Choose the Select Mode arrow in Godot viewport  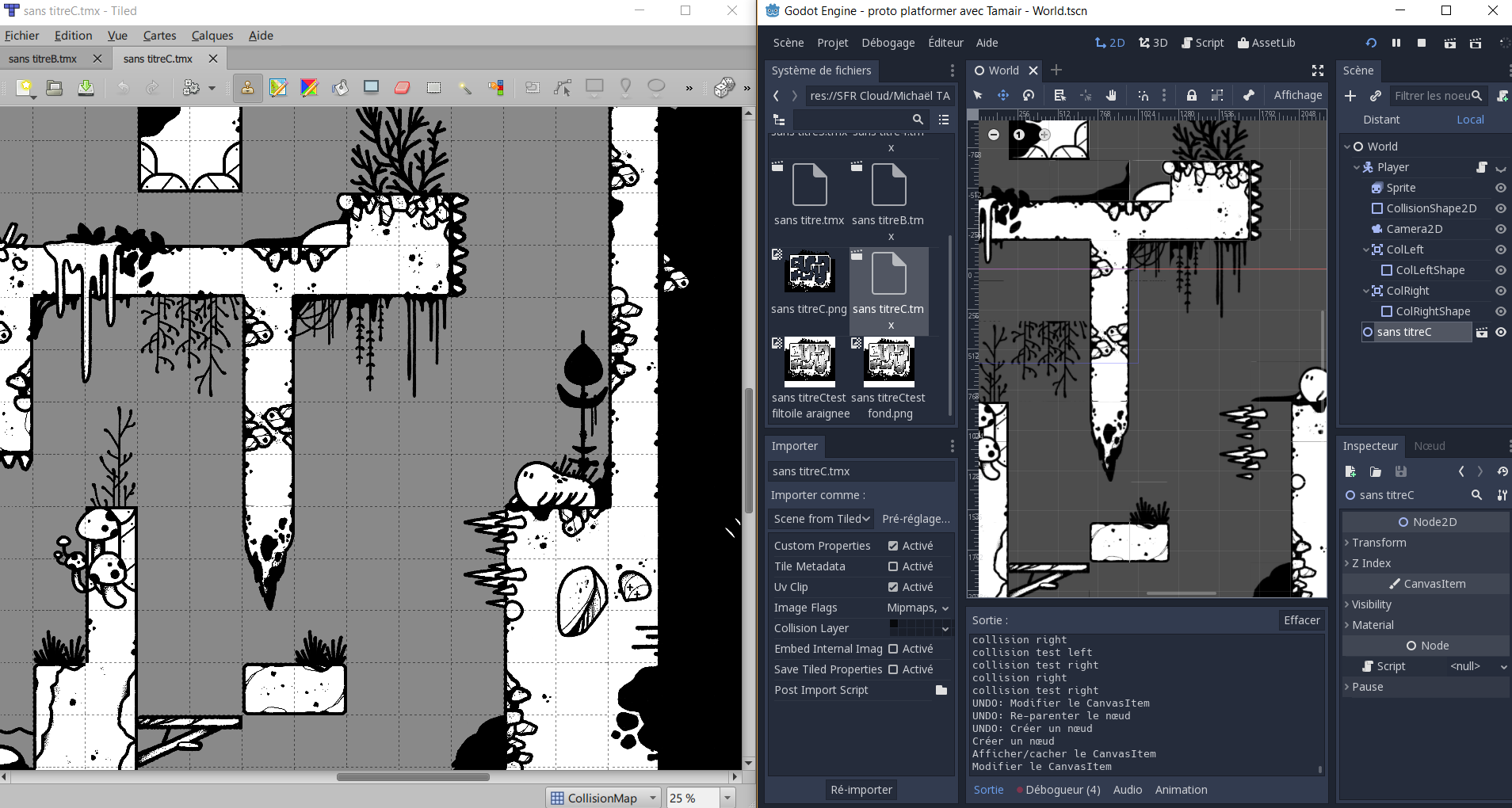[x=978, y=95]
